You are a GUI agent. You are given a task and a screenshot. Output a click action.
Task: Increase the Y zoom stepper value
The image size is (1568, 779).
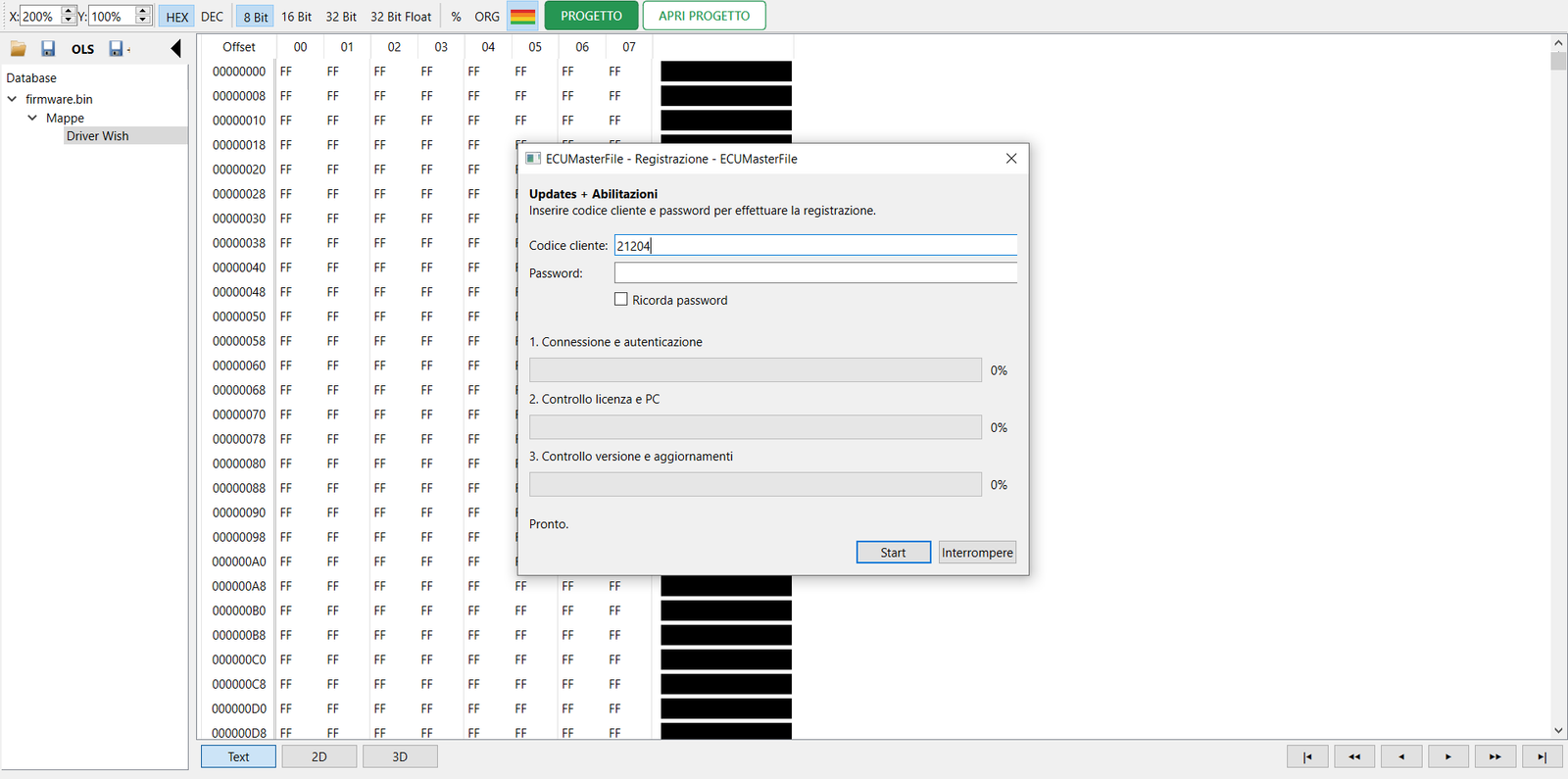[x=143, y=11]
